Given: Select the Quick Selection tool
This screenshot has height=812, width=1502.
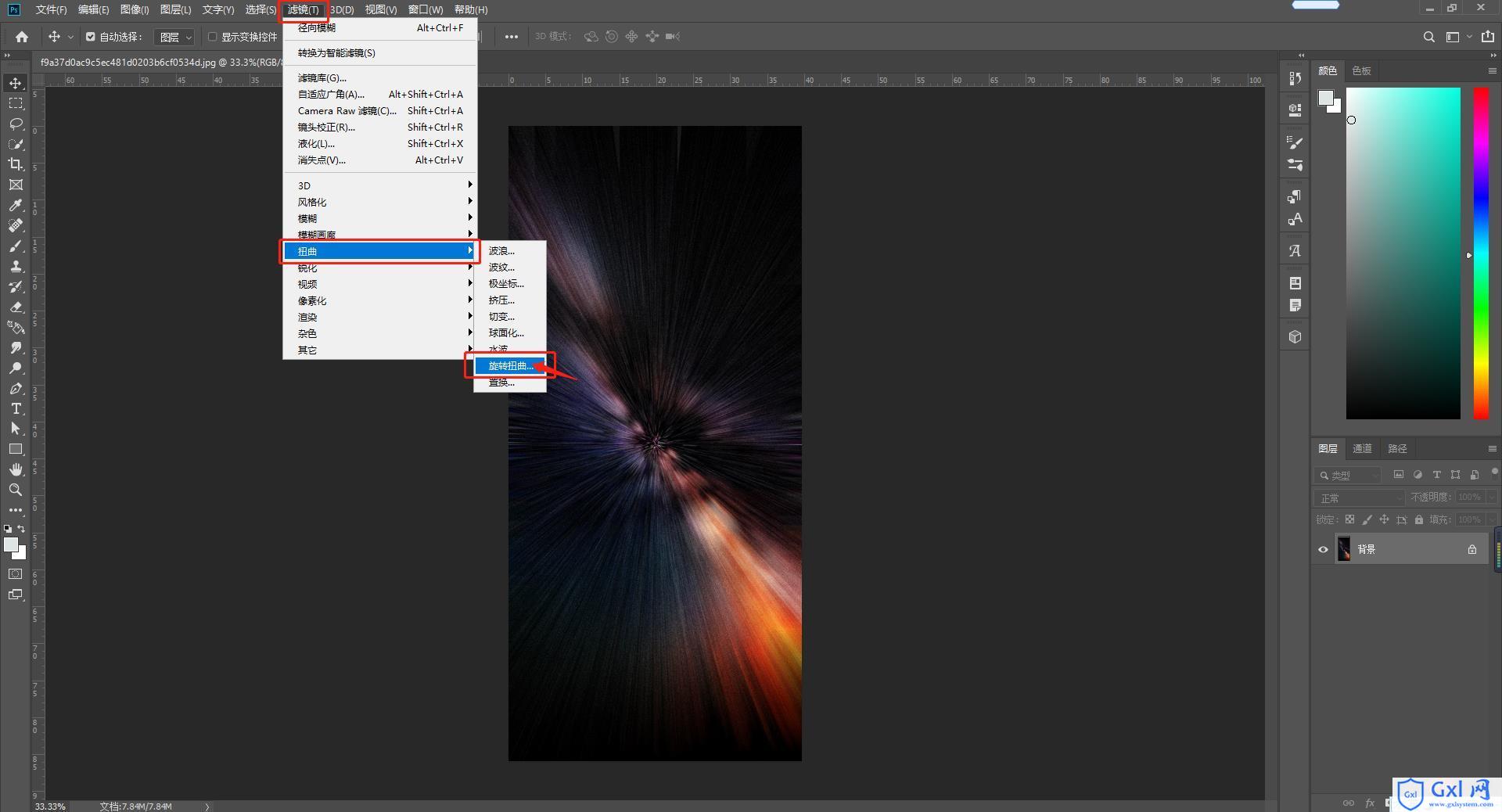Looking at the screenshot, I should pyautogui.click(x=16, y=144).
